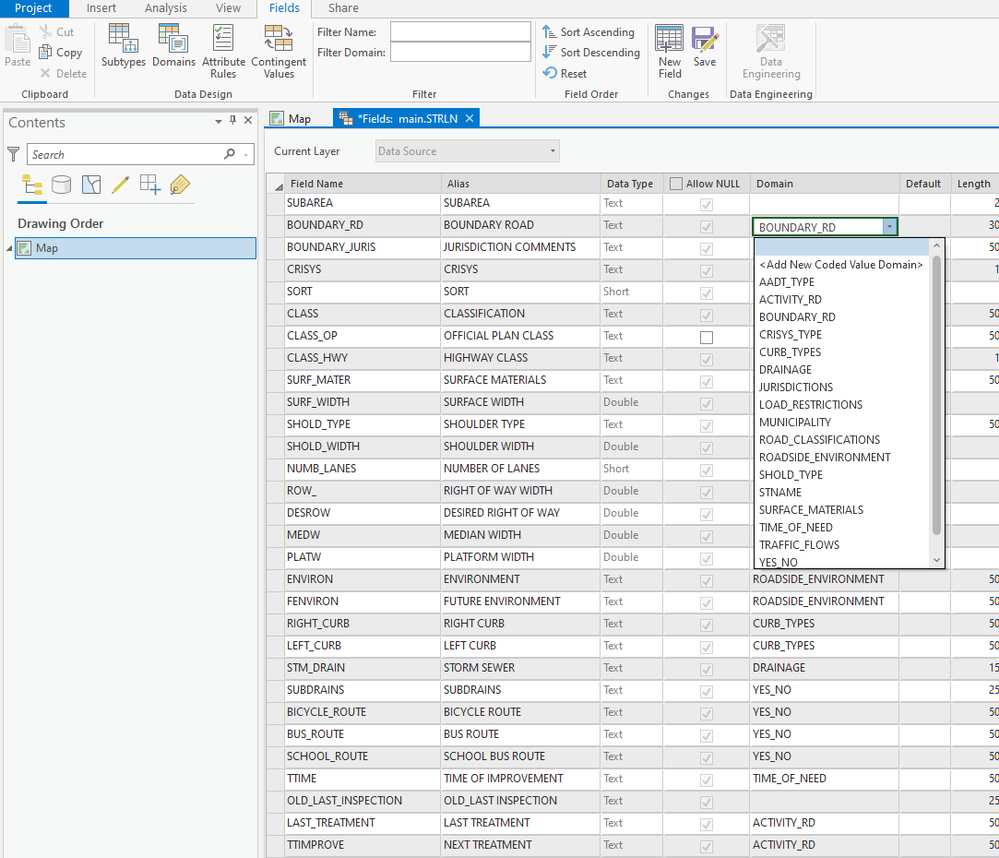Screen dimensions: 999x858
Task: Toggle Allow NULL checkbox for CLASS_OP
Action: pyautogui.click(x=706, y=337)
